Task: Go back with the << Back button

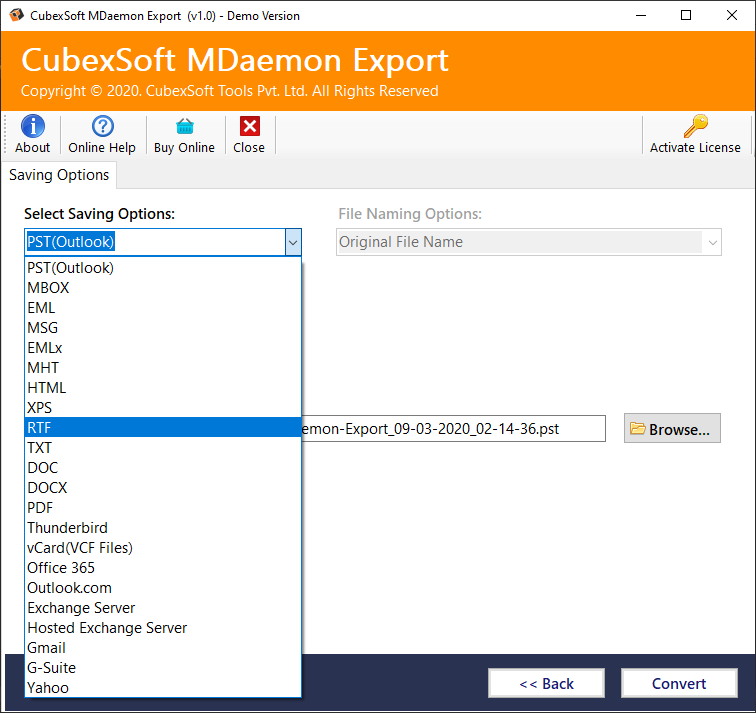Action: click(x=546, y=684)
